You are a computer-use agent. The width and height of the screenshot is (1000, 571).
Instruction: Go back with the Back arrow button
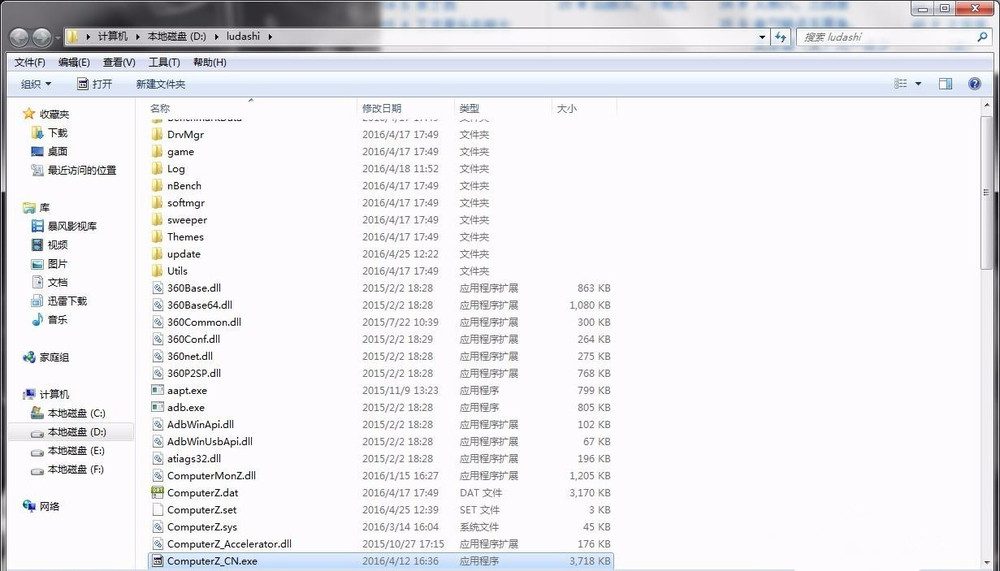(19, 38)
